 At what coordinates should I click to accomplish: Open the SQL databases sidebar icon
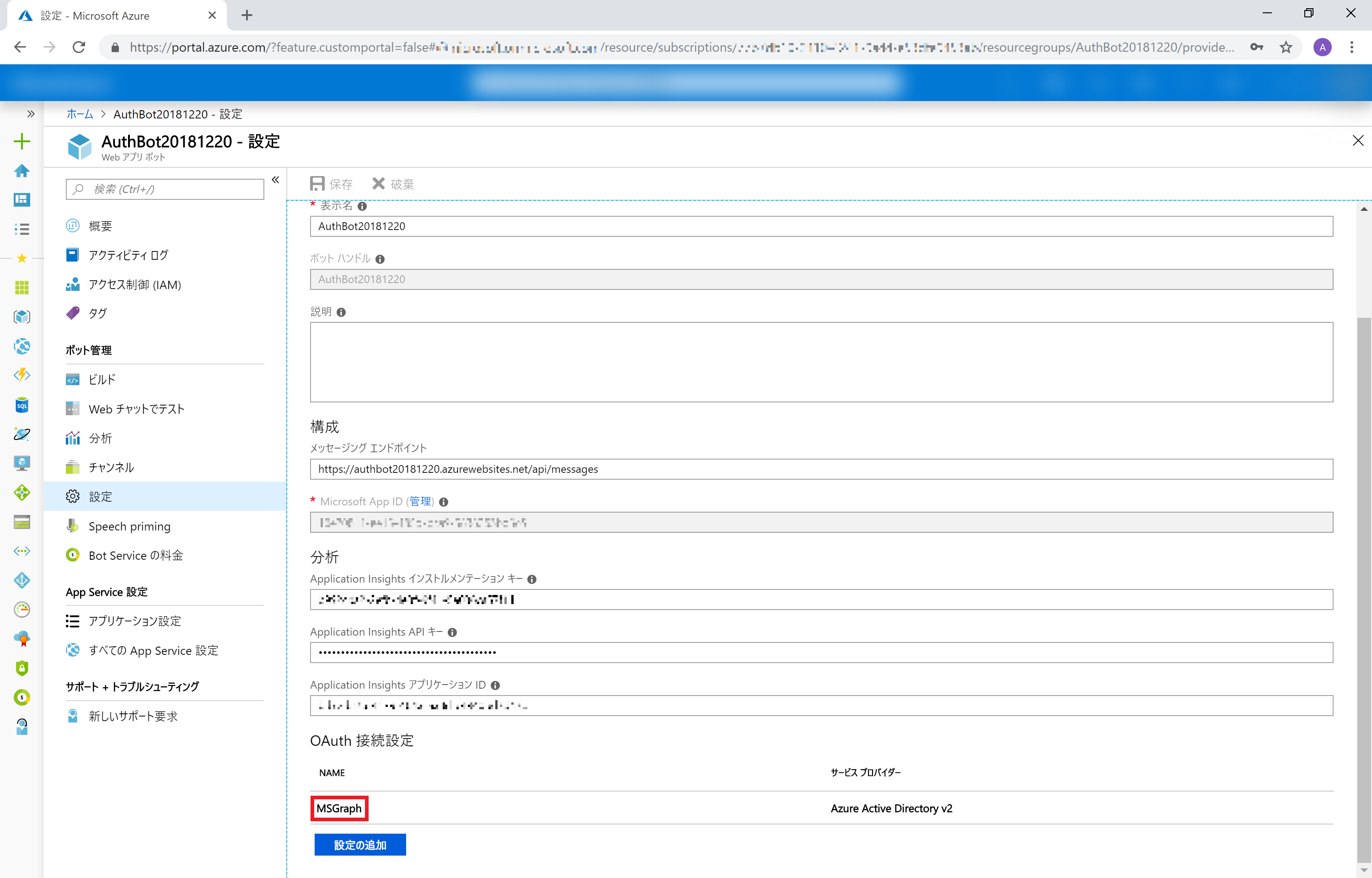[21, 405]
